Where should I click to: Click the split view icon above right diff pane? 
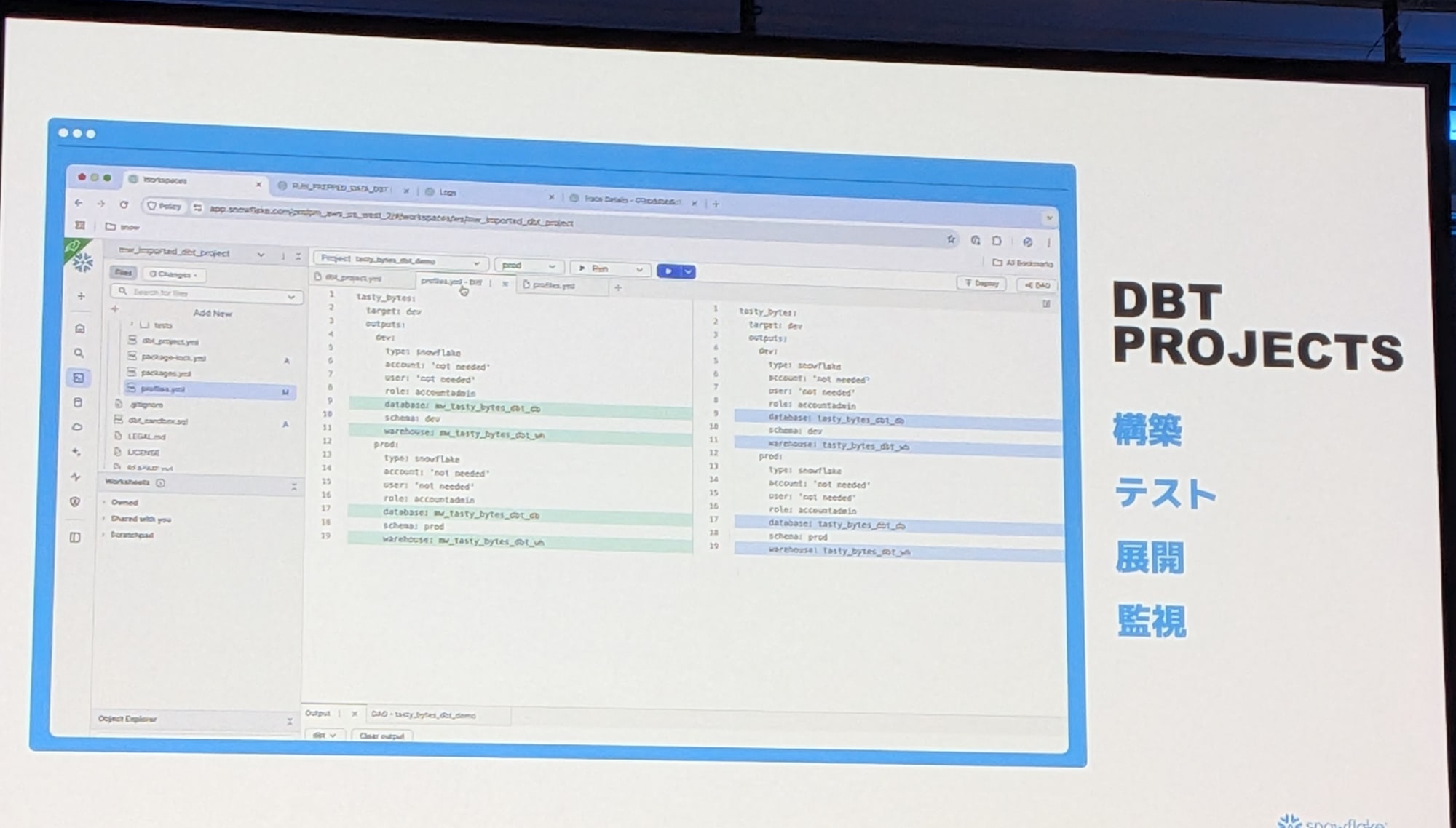point(1046,304)
